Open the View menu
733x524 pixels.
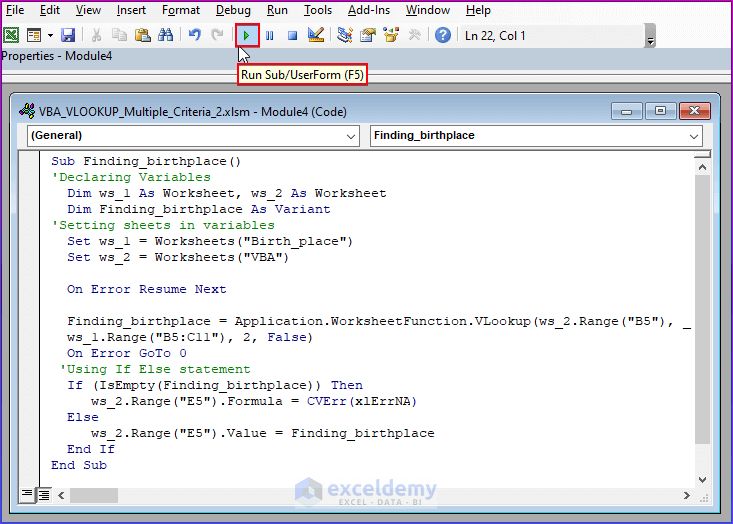pos(88,10)
